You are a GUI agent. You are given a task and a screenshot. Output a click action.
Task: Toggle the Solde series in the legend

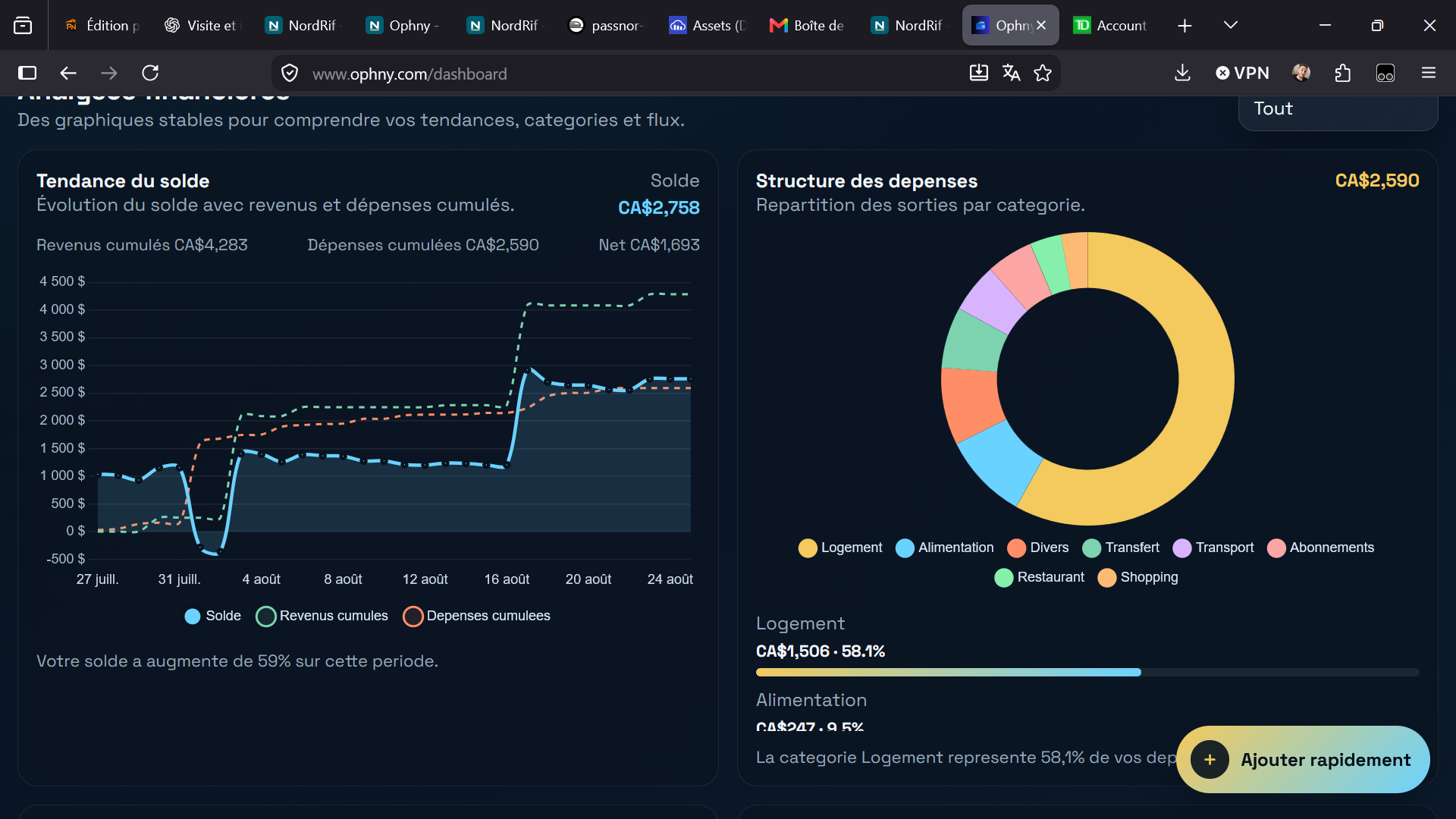coord(212,616)
